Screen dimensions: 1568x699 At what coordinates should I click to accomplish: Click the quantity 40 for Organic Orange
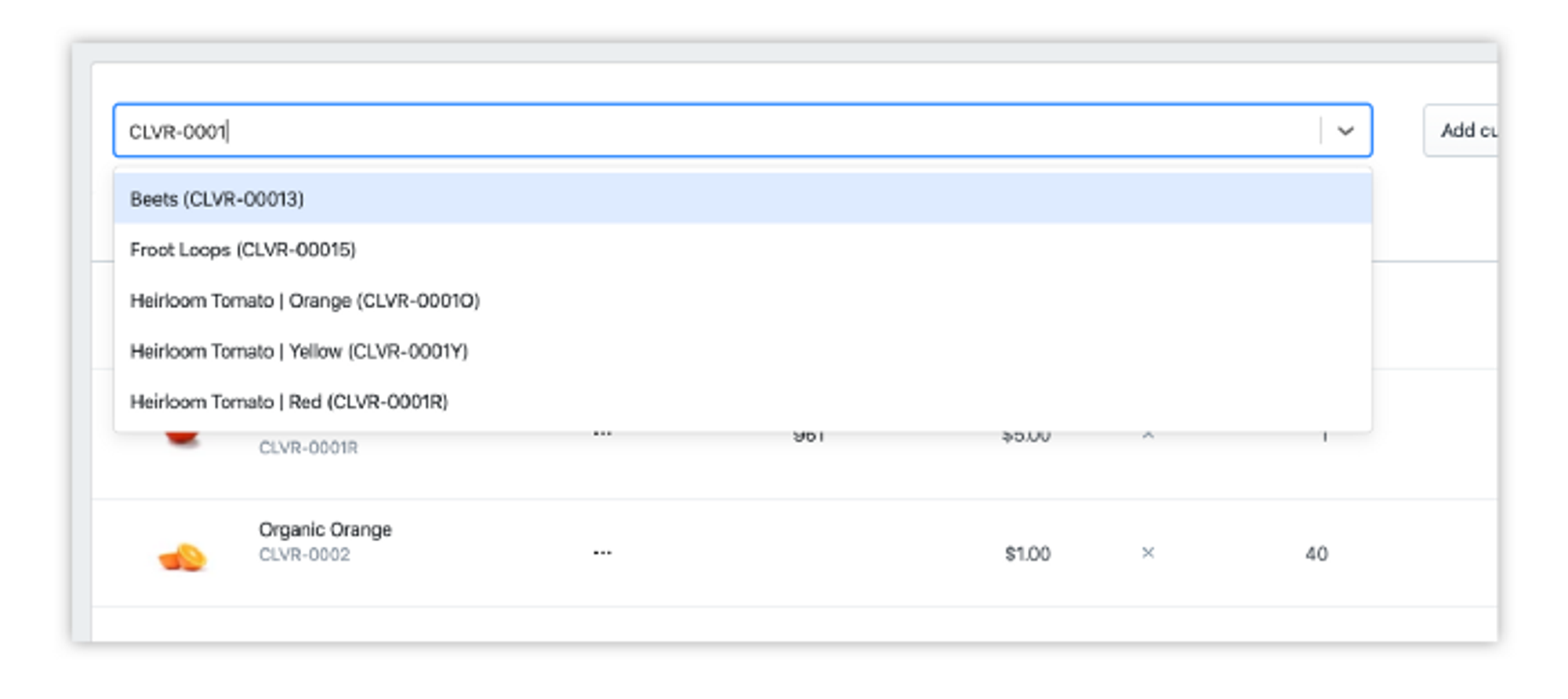1316,554
